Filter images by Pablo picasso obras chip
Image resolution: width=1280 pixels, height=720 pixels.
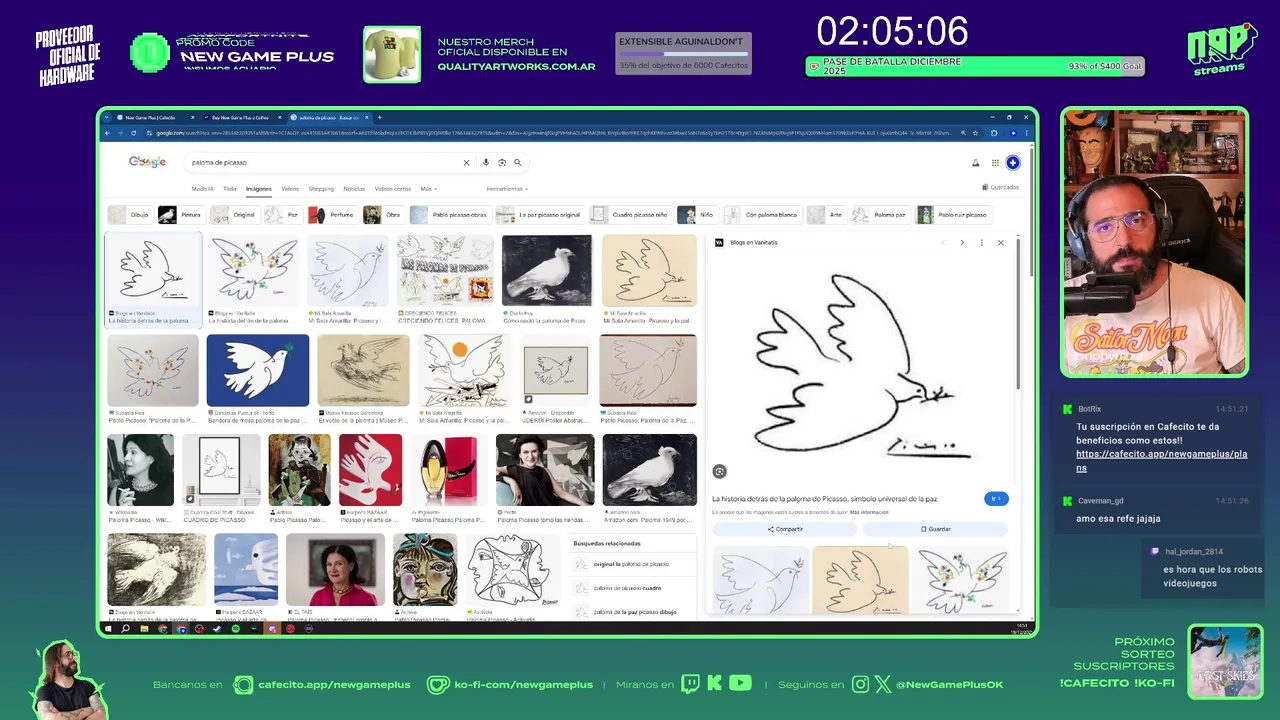tap(450, 215)
